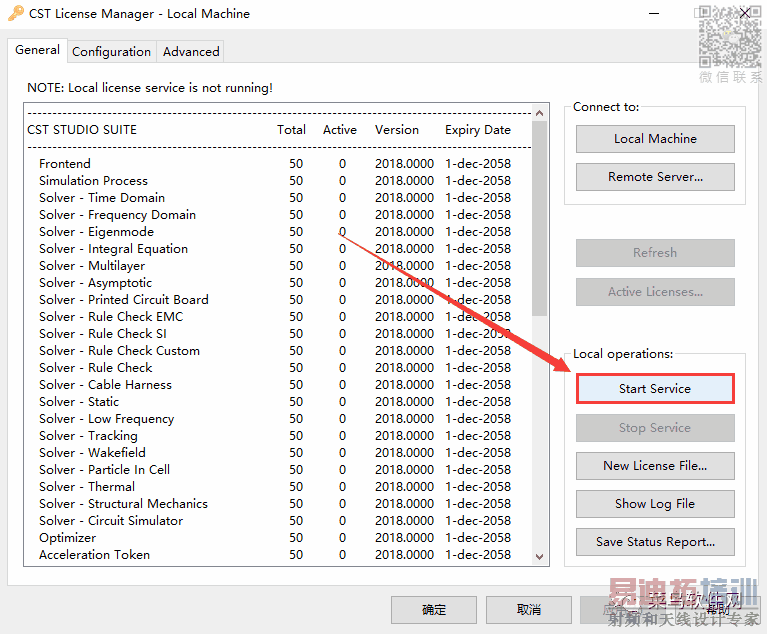Select Solver - Integral Equation row
The image size is (767, 634).
click(x=275, y=249)
